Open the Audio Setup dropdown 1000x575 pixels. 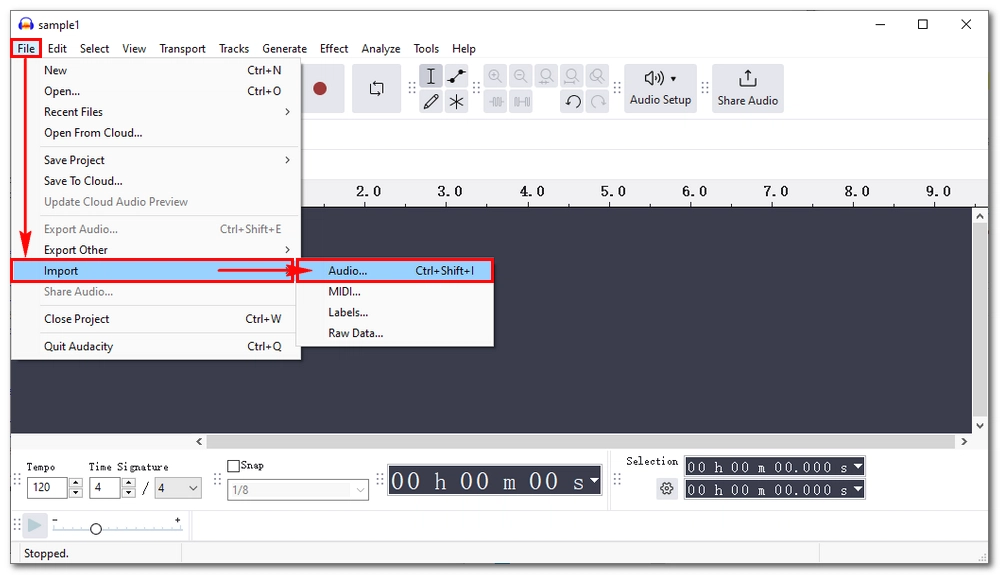click(660, 88)
